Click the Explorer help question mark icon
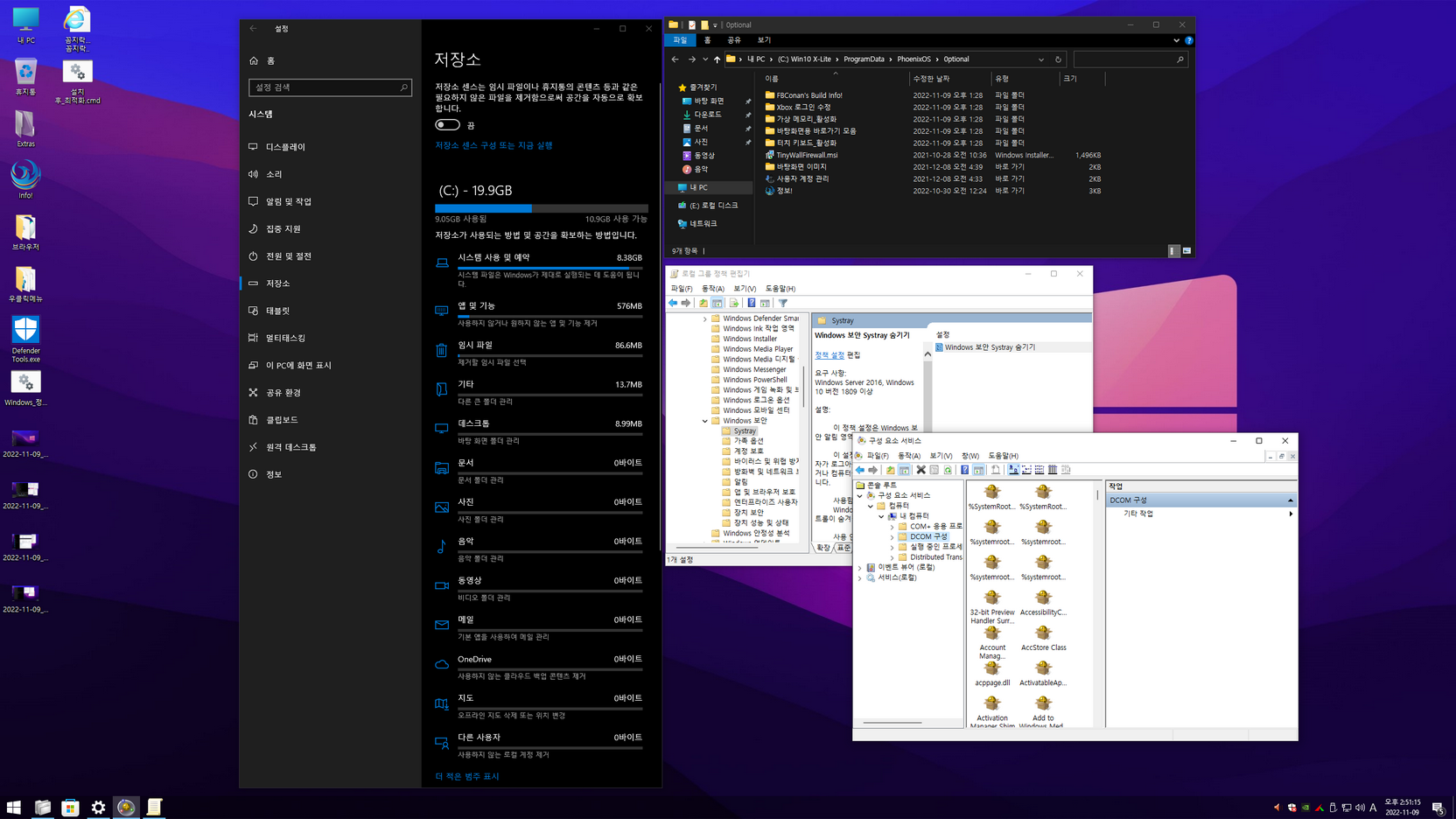Viewport: 1456px width, 819px height. 1188,40
